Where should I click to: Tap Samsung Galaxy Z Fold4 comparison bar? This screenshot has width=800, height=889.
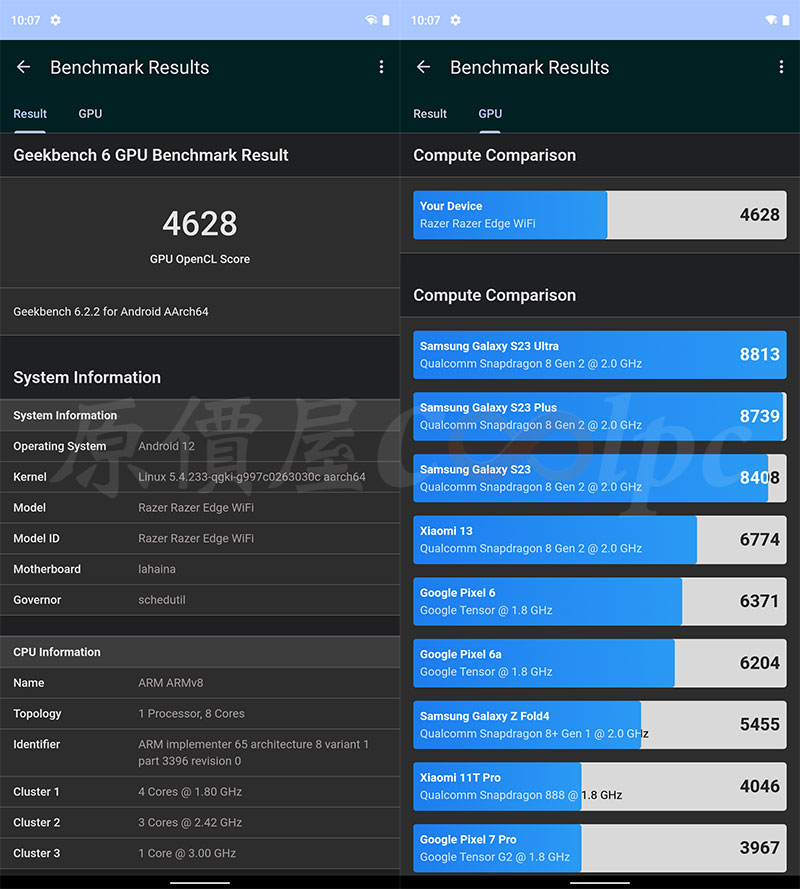point(600,725)
